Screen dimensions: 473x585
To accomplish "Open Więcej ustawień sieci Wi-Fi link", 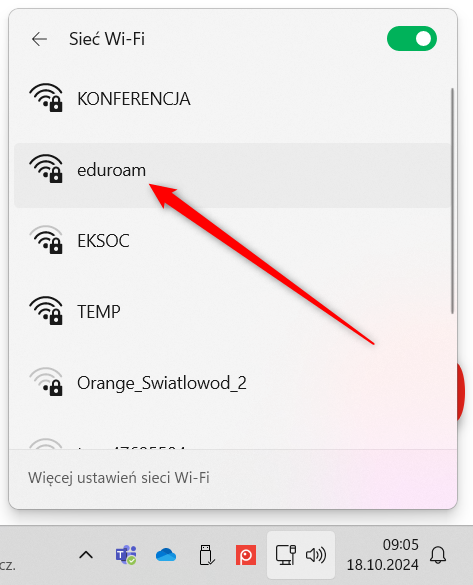I will 119,478.
